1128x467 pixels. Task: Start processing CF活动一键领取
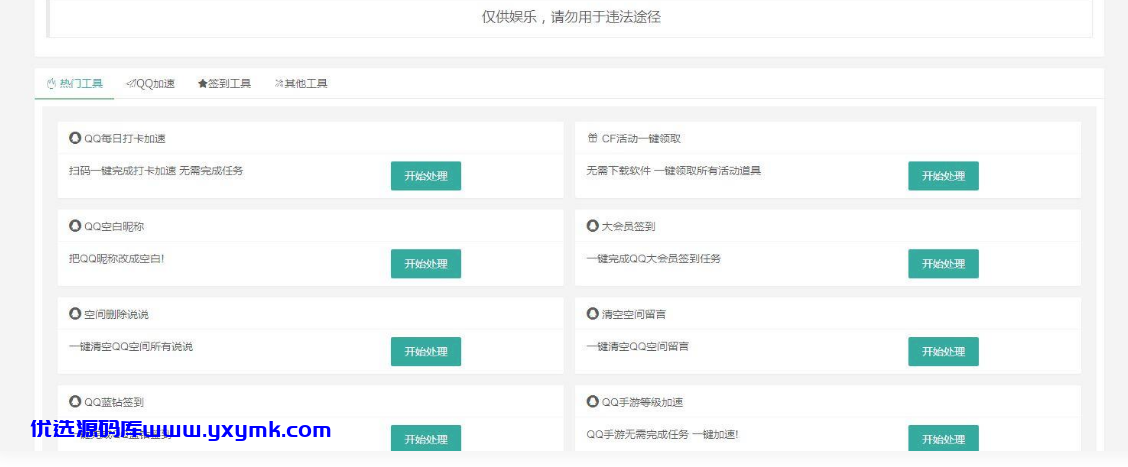pyautogui.click(x=943, y=176)
